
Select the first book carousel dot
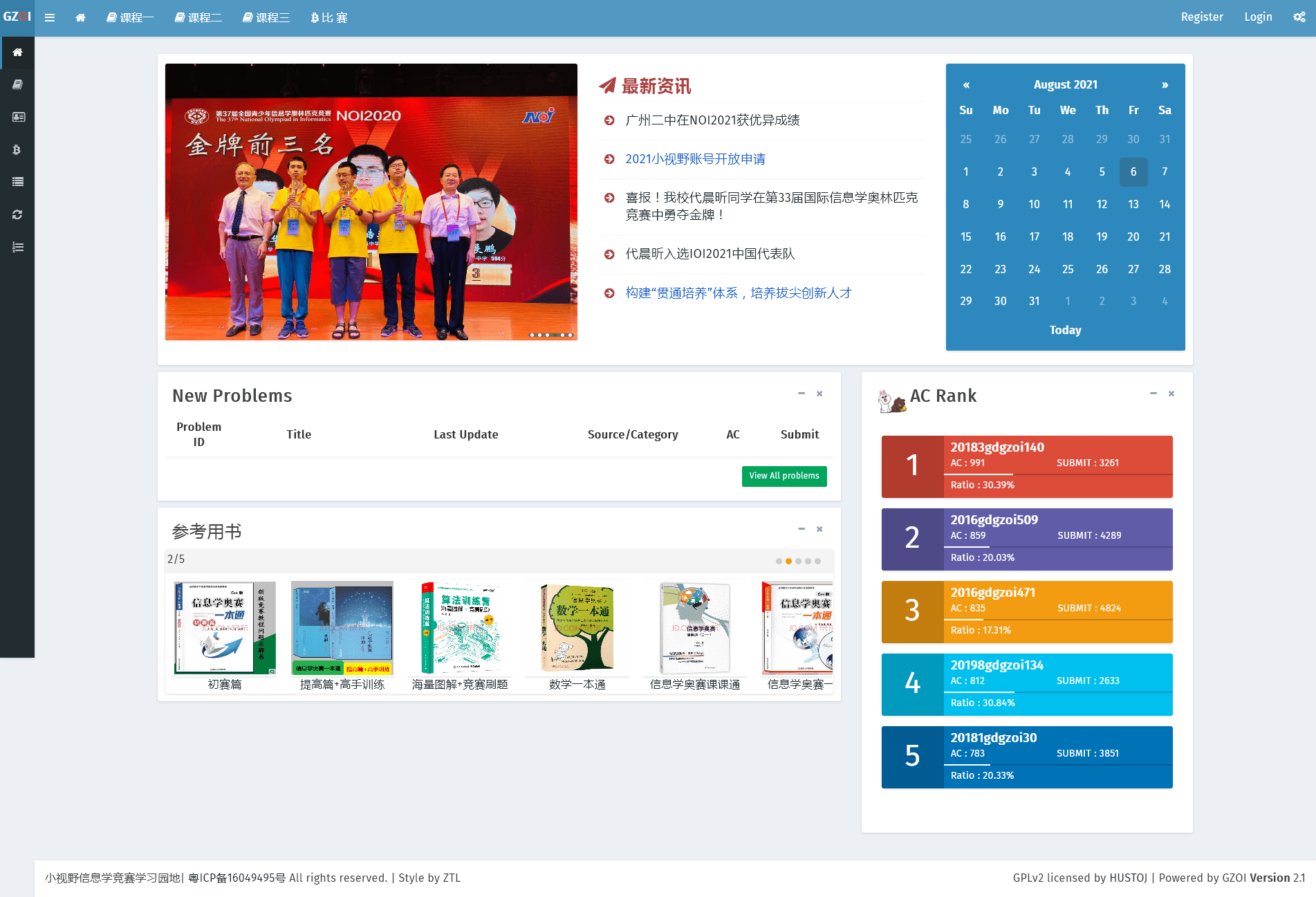(x=779, y=562)
